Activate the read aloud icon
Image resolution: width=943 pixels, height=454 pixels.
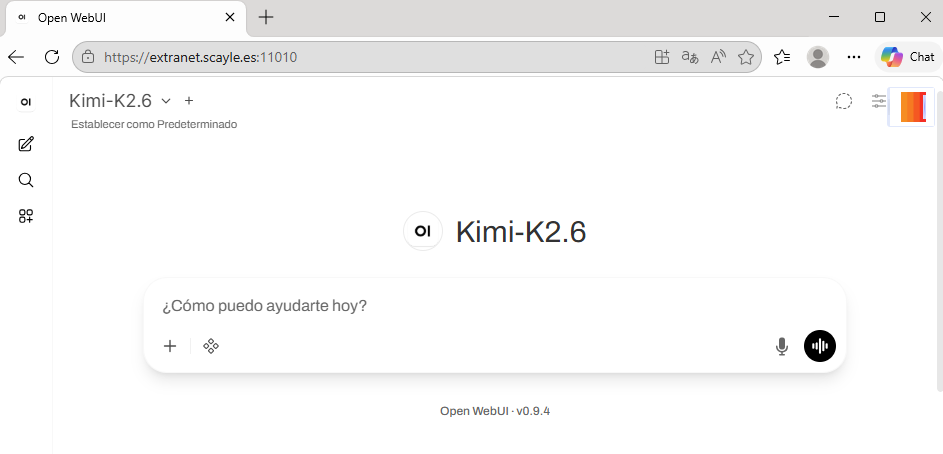tap(718, 57)
